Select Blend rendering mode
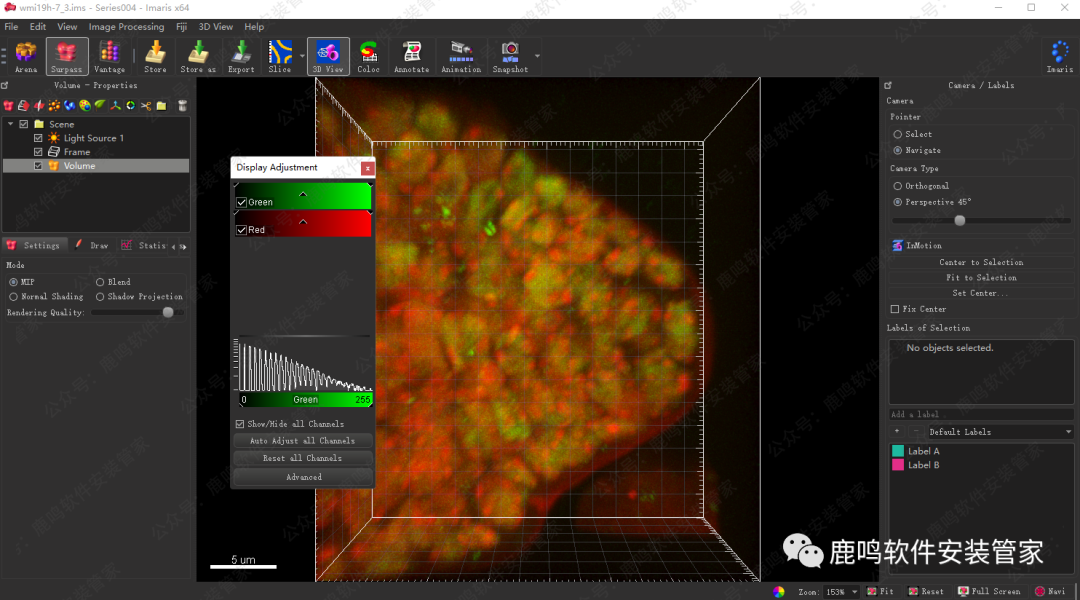1080x600 pixels. (x=100, y=282)
